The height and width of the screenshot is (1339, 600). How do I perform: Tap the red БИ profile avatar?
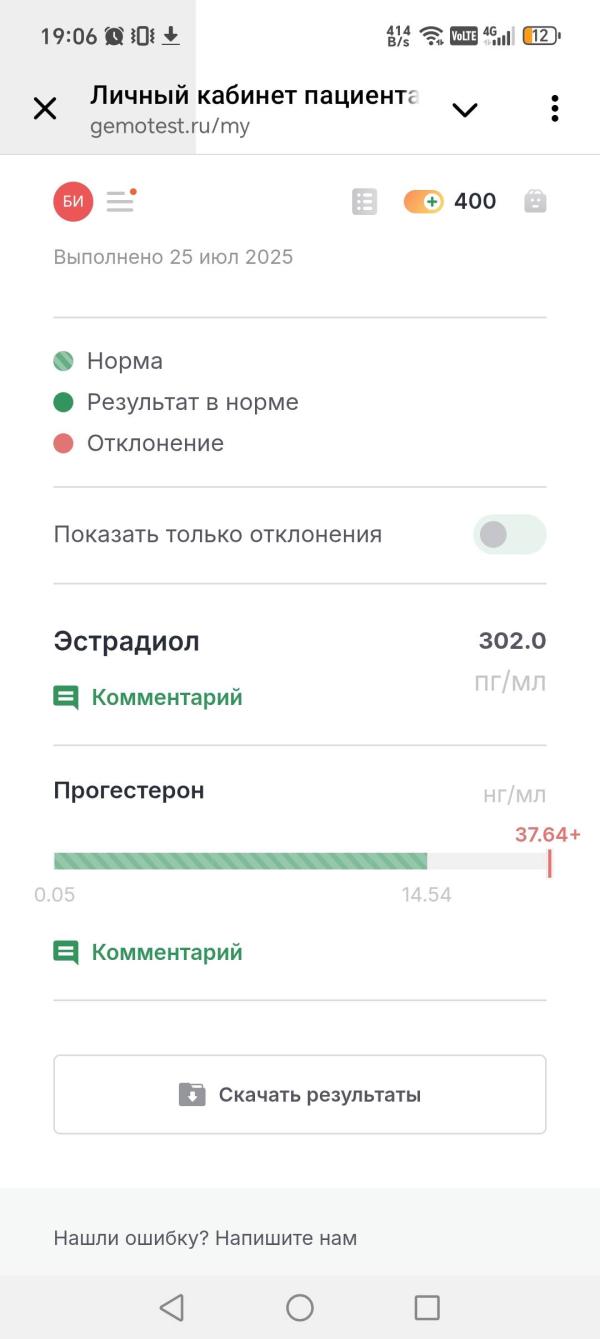[73, 202]
